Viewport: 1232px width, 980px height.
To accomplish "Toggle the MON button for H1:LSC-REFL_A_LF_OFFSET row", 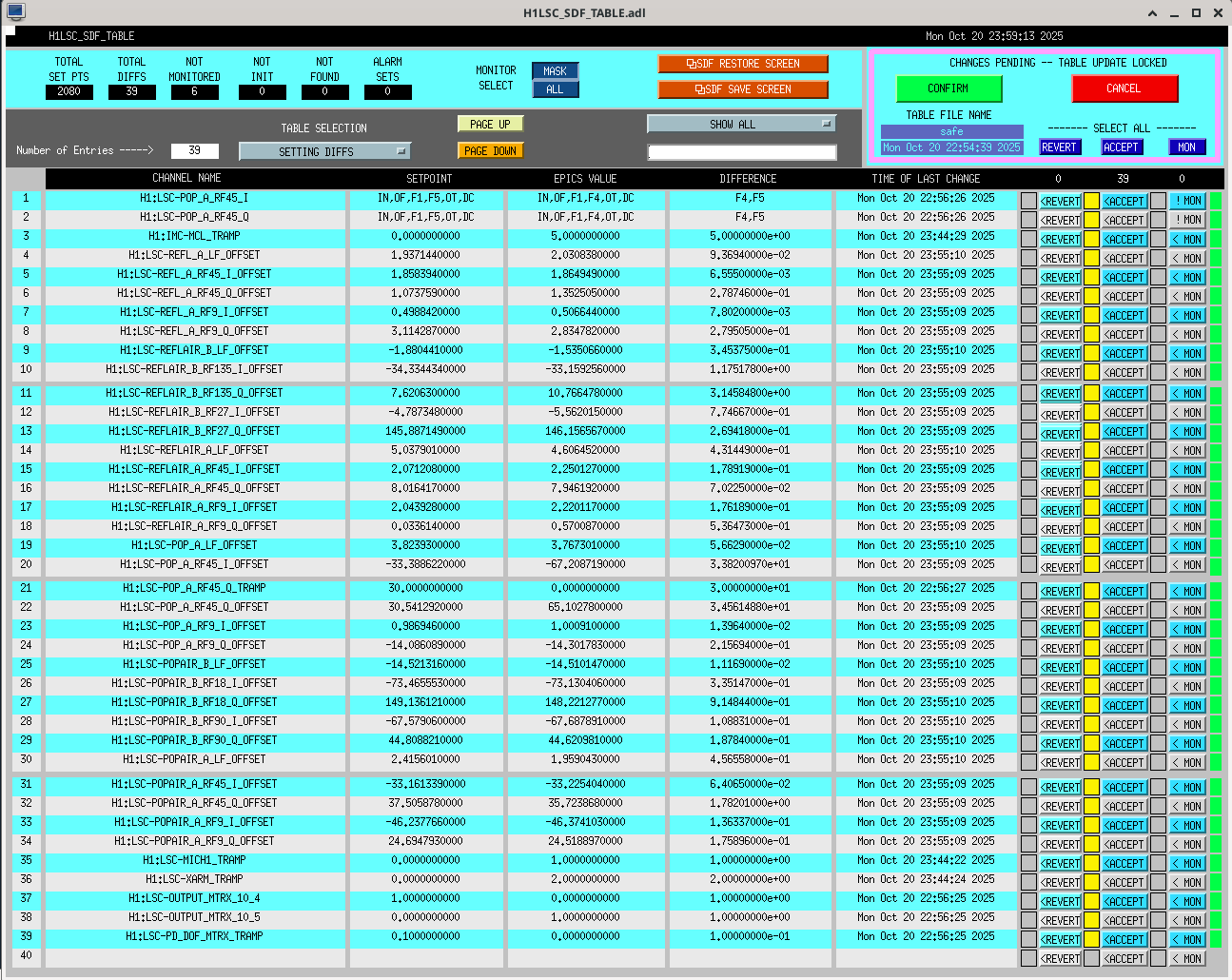I will (1187, 259).
